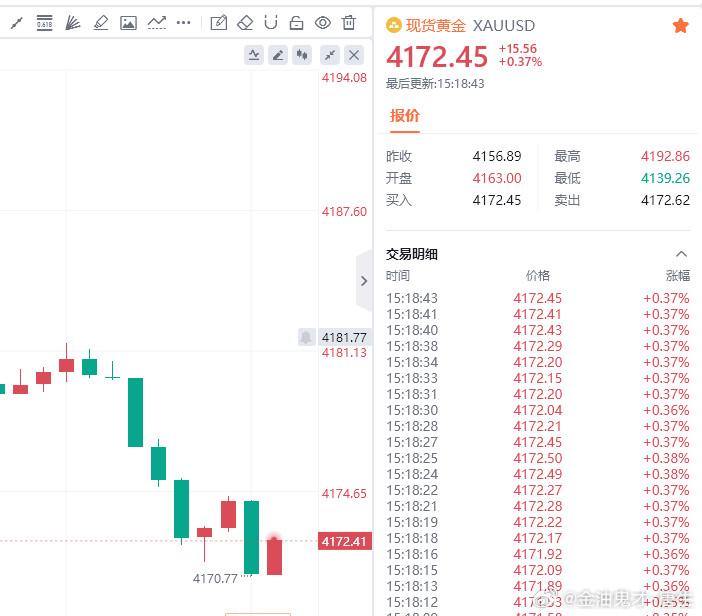Select the forecast trend arrow tool

157,22
